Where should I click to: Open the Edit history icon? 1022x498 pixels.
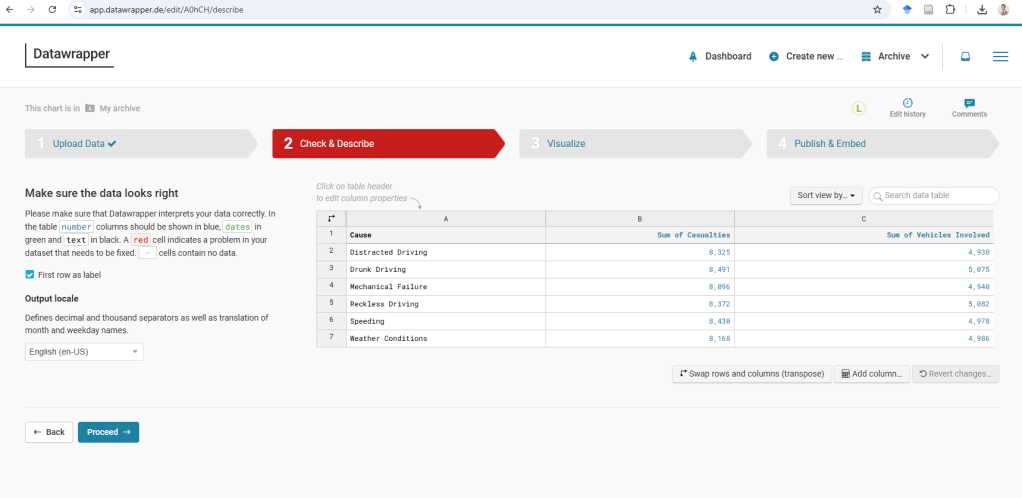point(907,103)
